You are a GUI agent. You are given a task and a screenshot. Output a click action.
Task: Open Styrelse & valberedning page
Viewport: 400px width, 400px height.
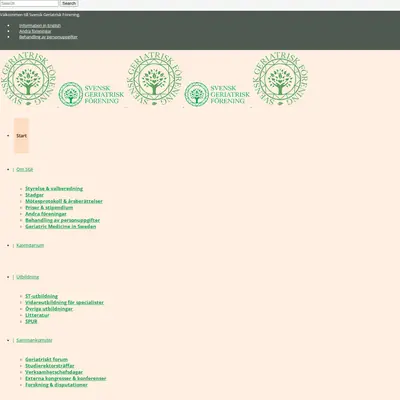54,189
